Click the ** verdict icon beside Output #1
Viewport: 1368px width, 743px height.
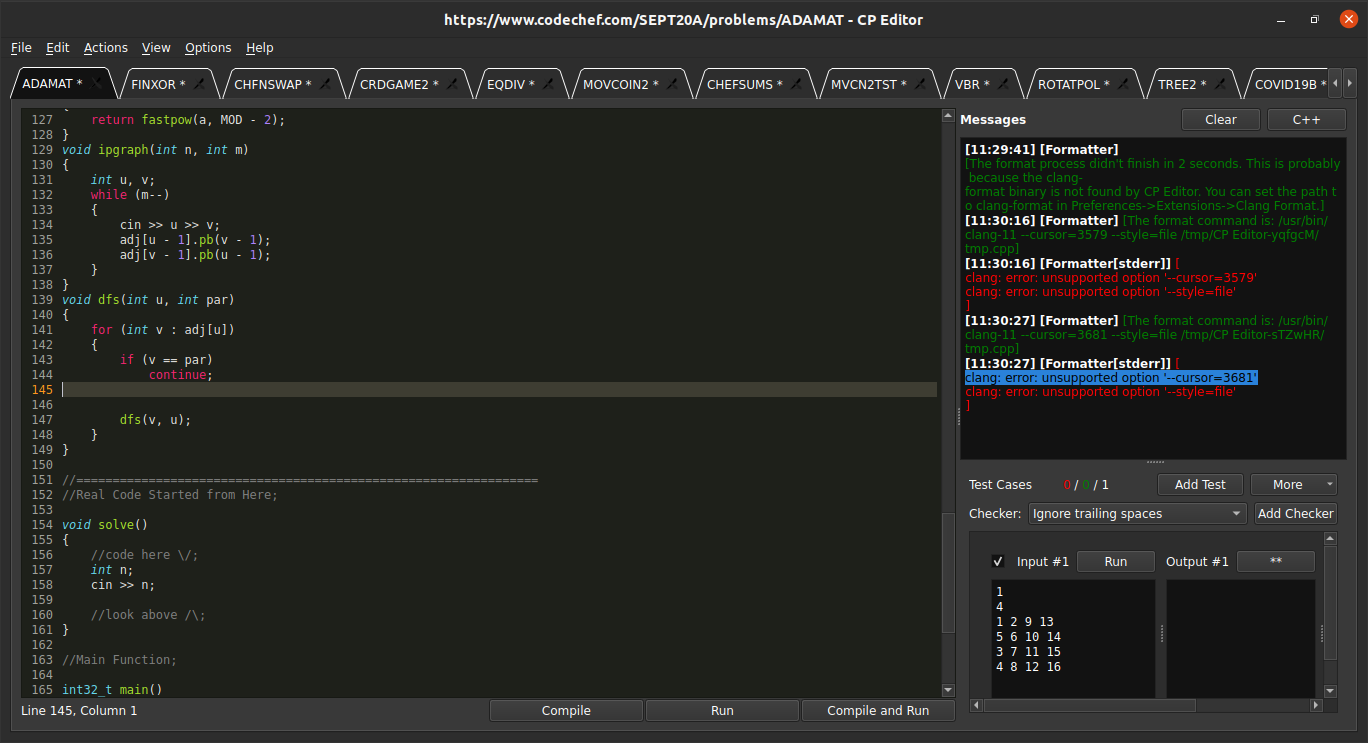click(x=1276, y=561)
